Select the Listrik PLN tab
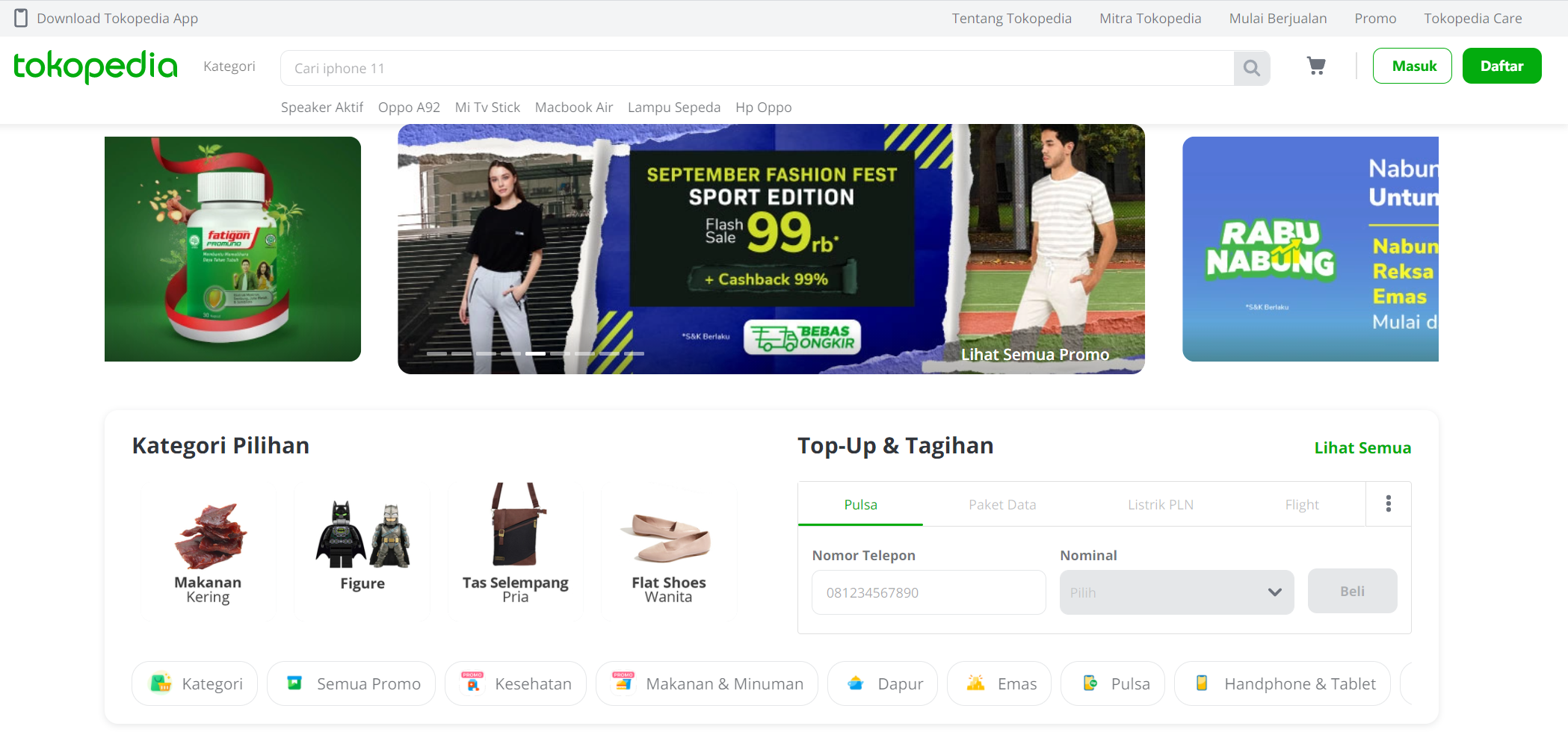1568x738 pixels. tap(1161, 504)
